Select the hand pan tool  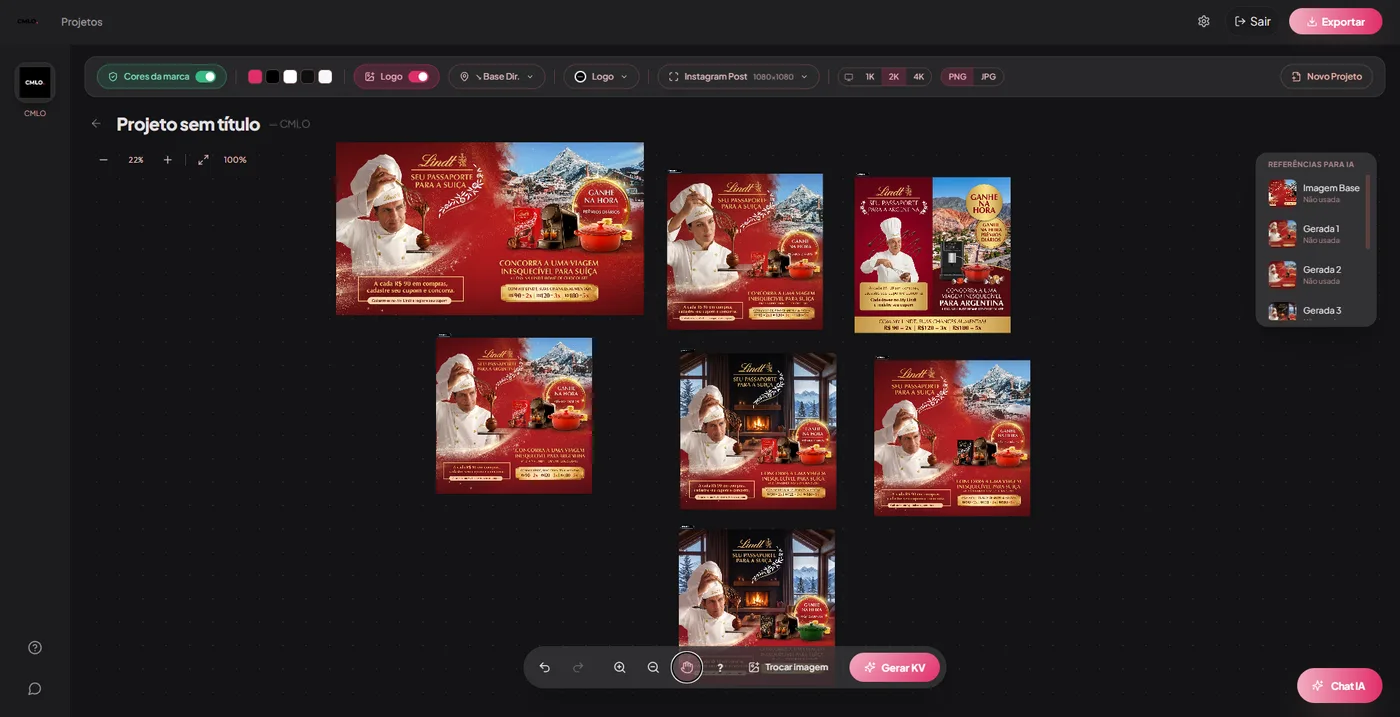pyautogui.click(x=687, y=667)
